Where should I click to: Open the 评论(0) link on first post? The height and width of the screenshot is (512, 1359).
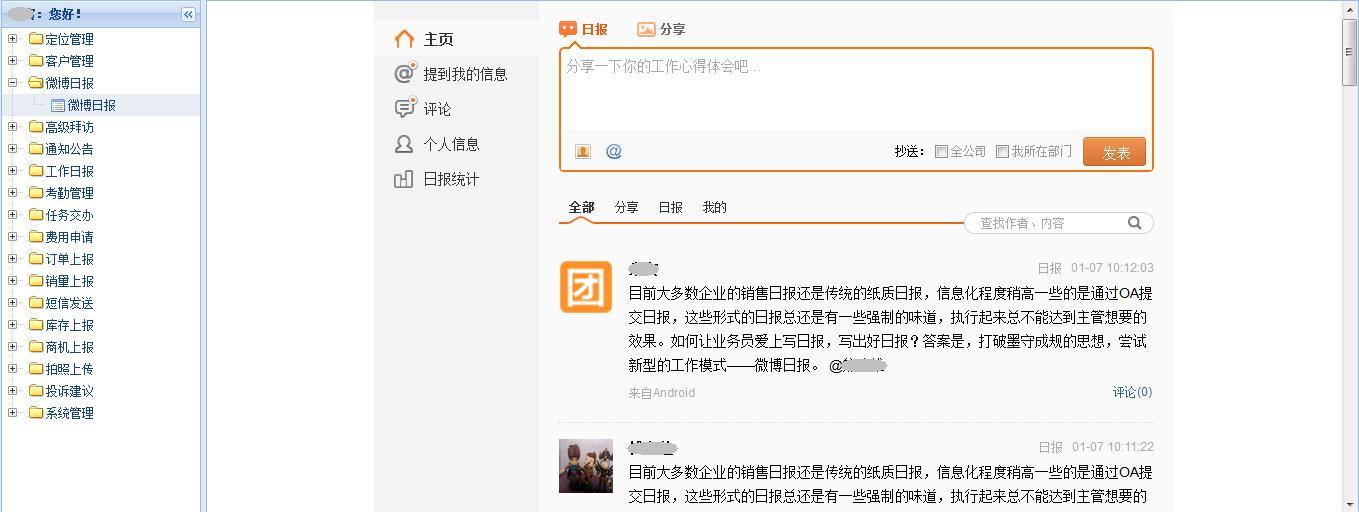1132,392
